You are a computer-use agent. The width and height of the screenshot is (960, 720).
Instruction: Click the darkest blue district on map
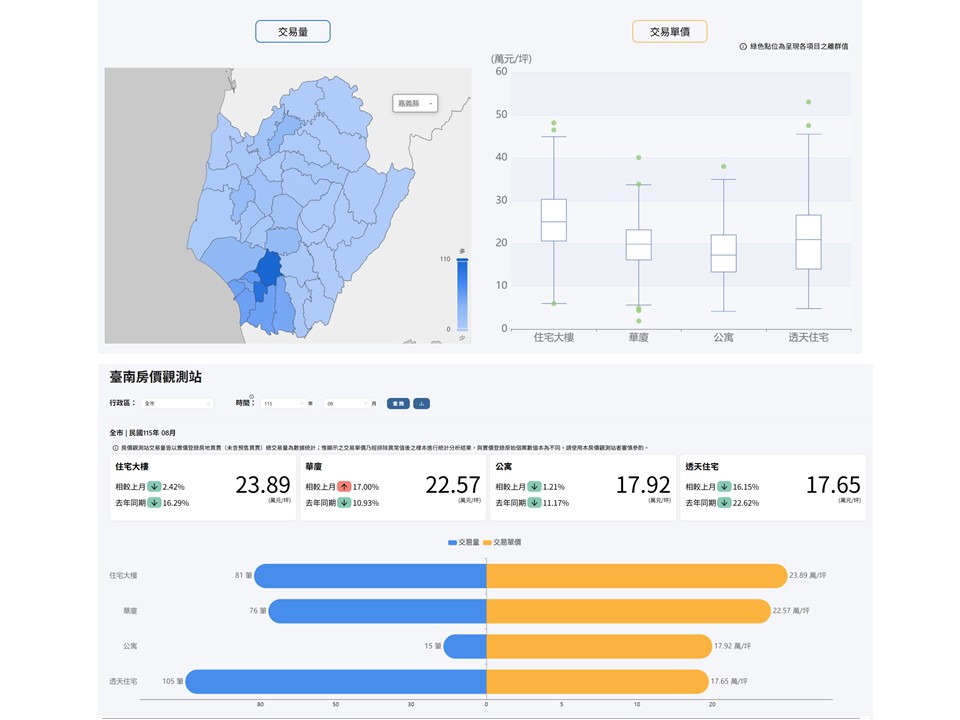point(268,269)
